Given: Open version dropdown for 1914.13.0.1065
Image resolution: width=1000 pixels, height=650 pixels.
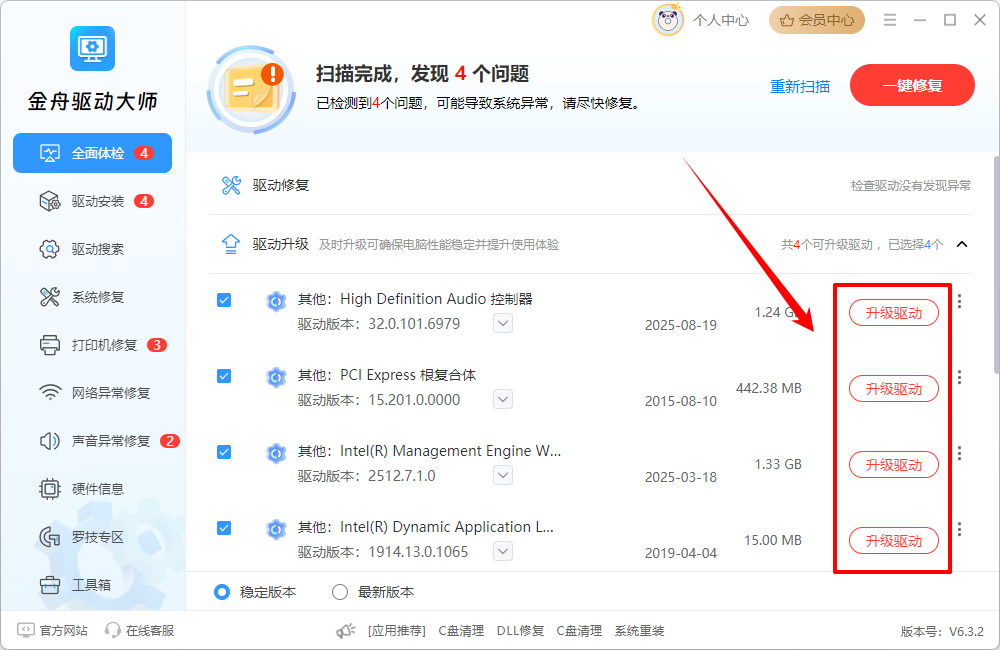Looking at the screenshot, I should 503,551.
